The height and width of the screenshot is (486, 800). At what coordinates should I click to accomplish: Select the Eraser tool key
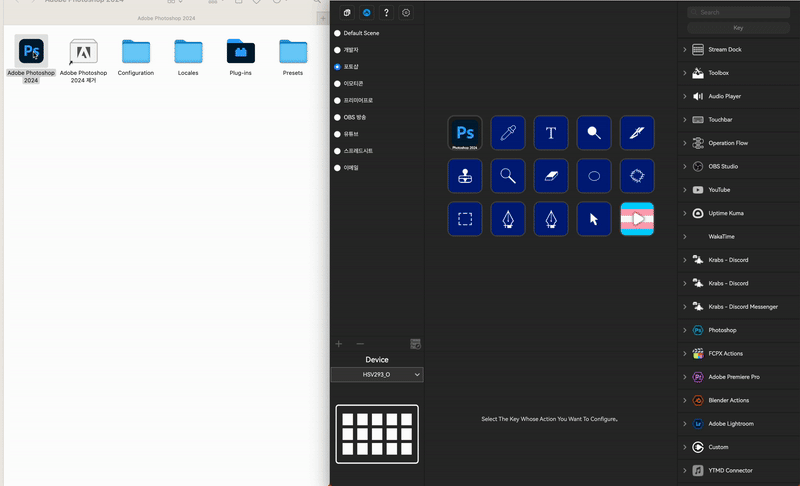point(551,176)
